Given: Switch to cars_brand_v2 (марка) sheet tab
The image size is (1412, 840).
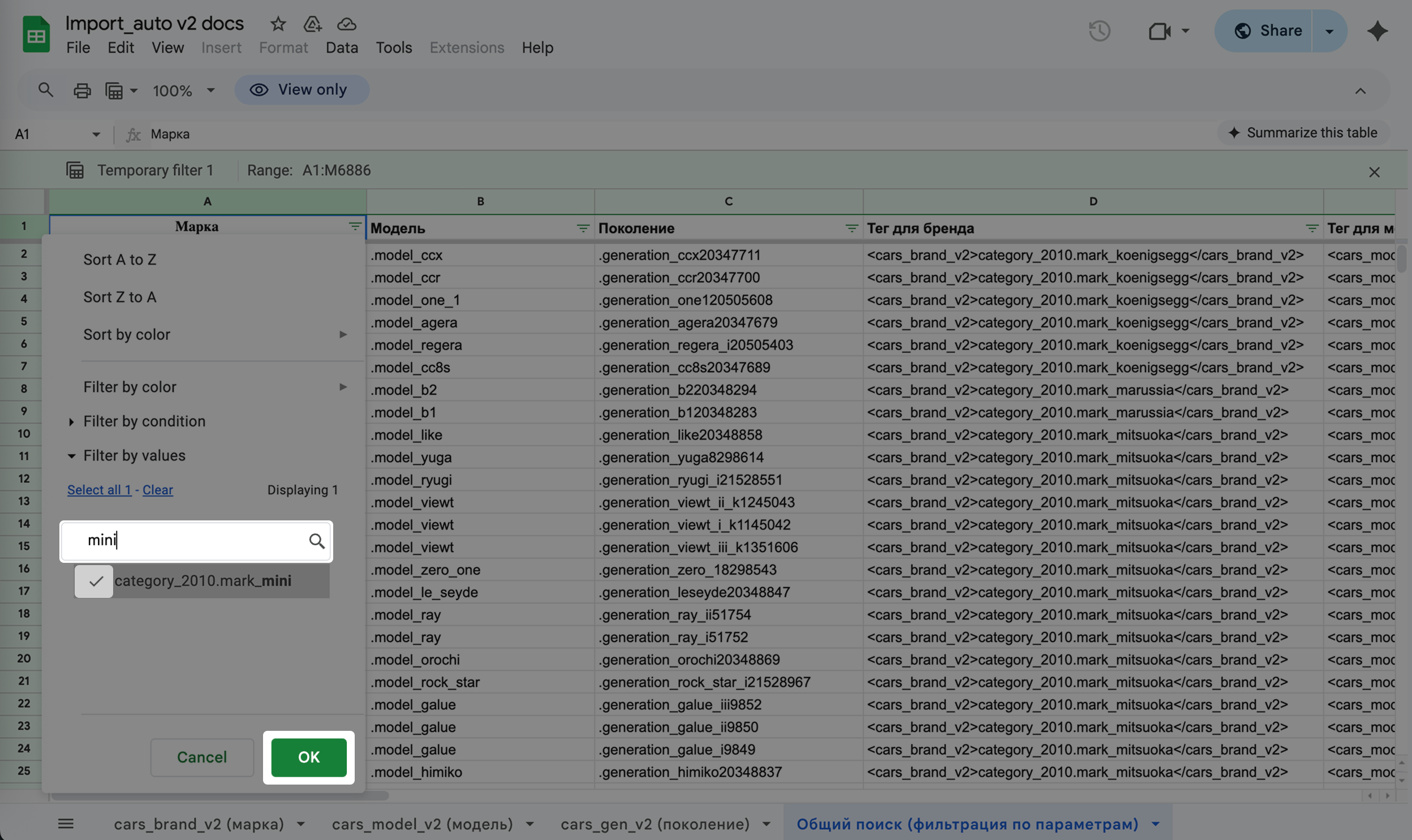Looking at the screenshot, I should pos(199,824).
